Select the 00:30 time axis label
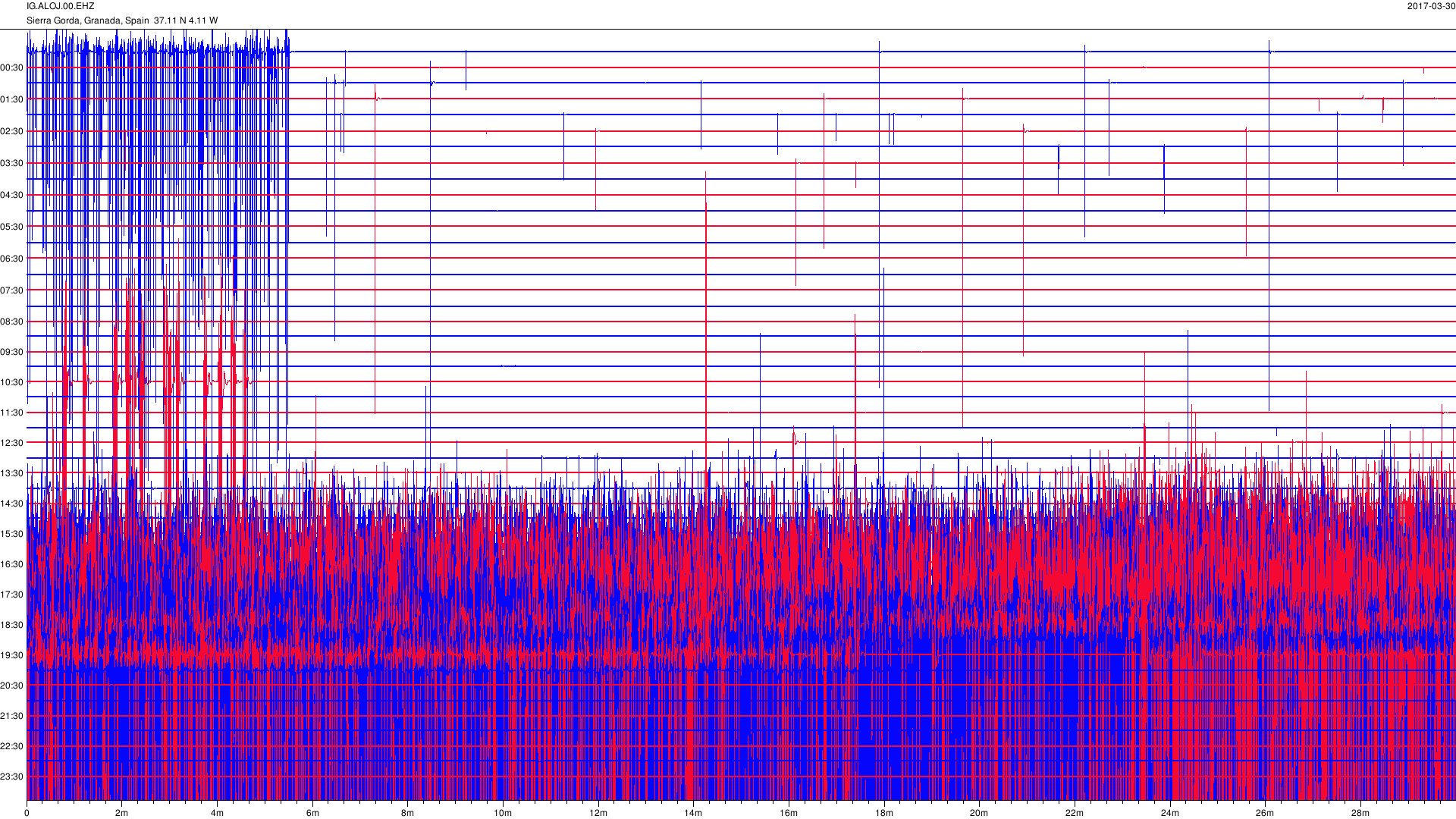Image resolution: width=1456 pixels, height=819 pixels. click(12, 67)
